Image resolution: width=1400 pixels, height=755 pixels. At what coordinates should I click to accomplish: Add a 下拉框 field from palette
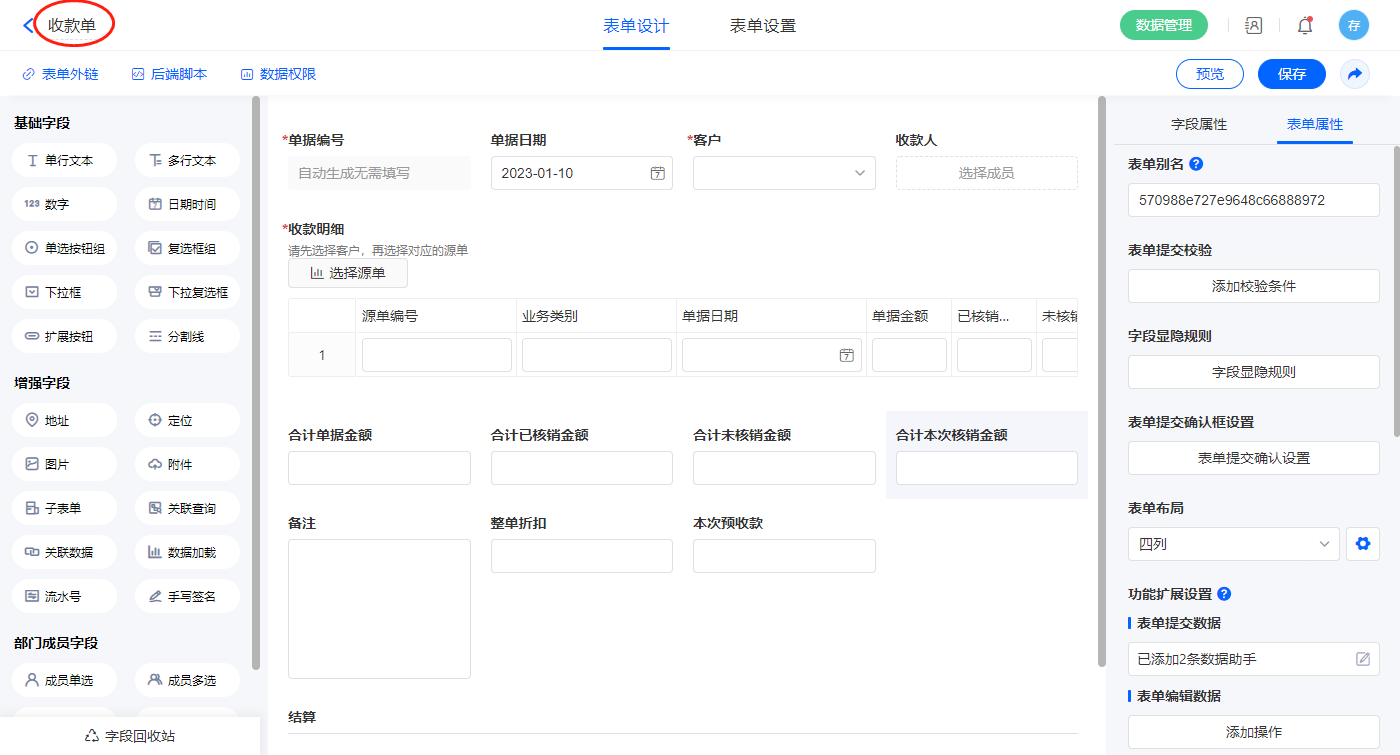tap(65, 292)
